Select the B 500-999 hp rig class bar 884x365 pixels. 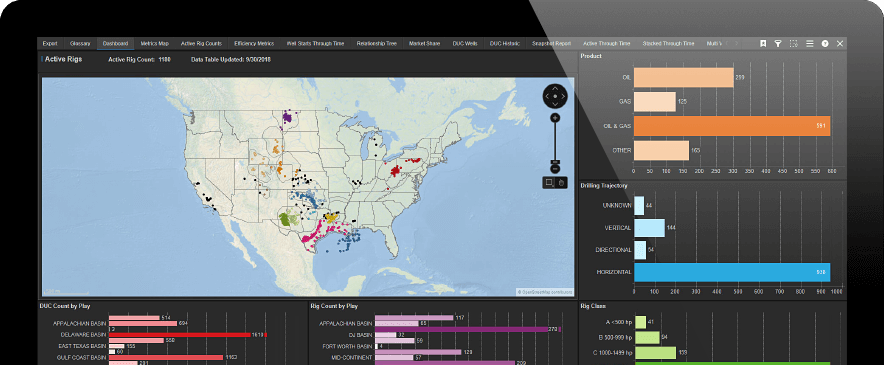pyautogui.click(x=647, y=337)
